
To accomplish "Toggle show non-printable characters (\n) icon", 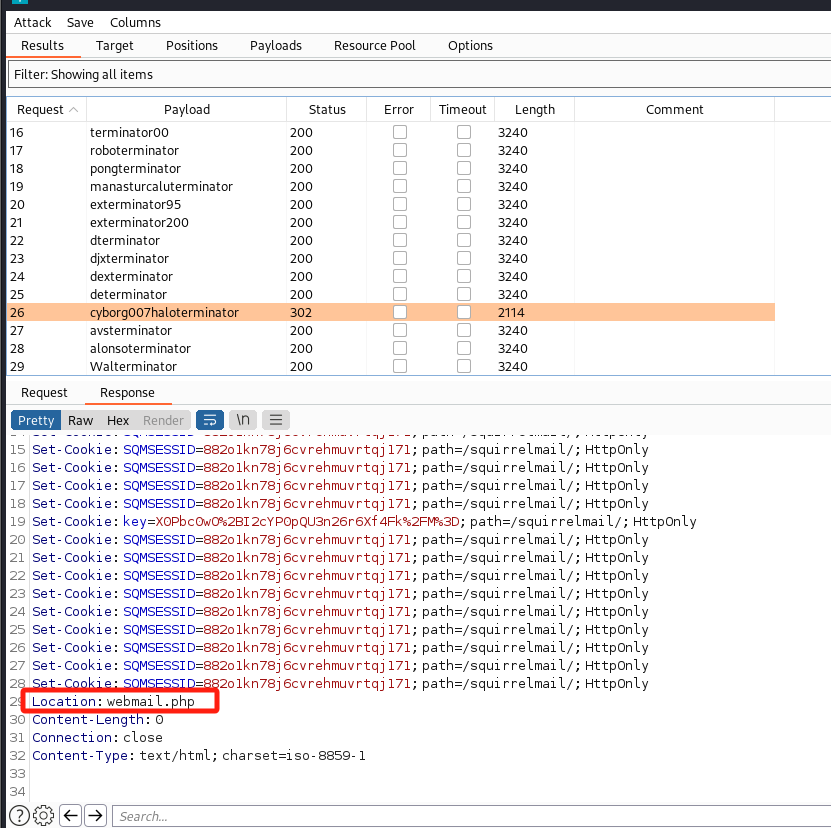I will [x=243, y=420].
